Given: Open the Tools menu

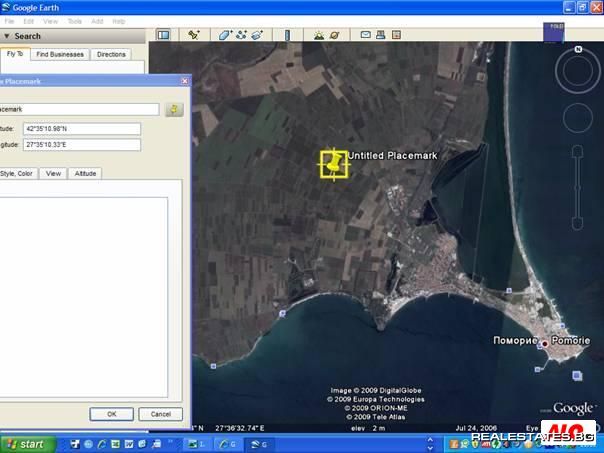Looking at the screenshot, I should (74, 21).
